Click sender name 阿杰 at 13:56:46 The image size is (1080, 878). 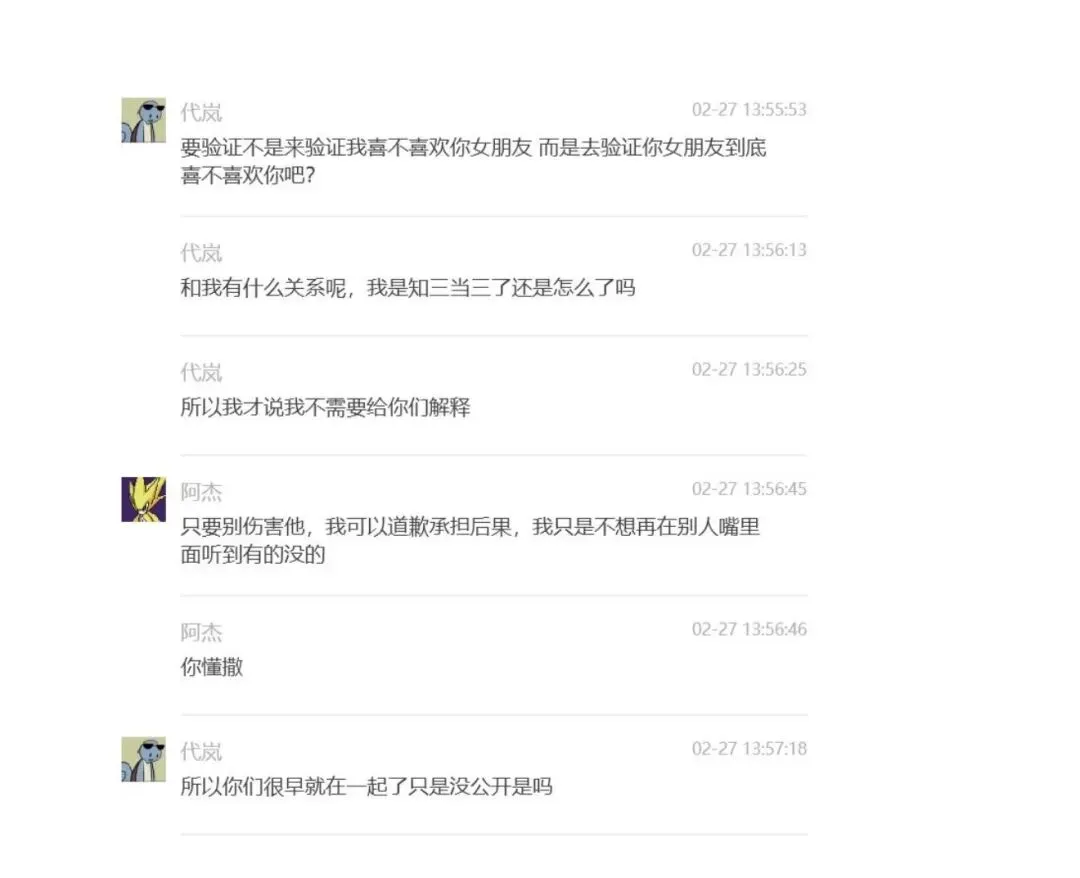(x=201, y=632)
